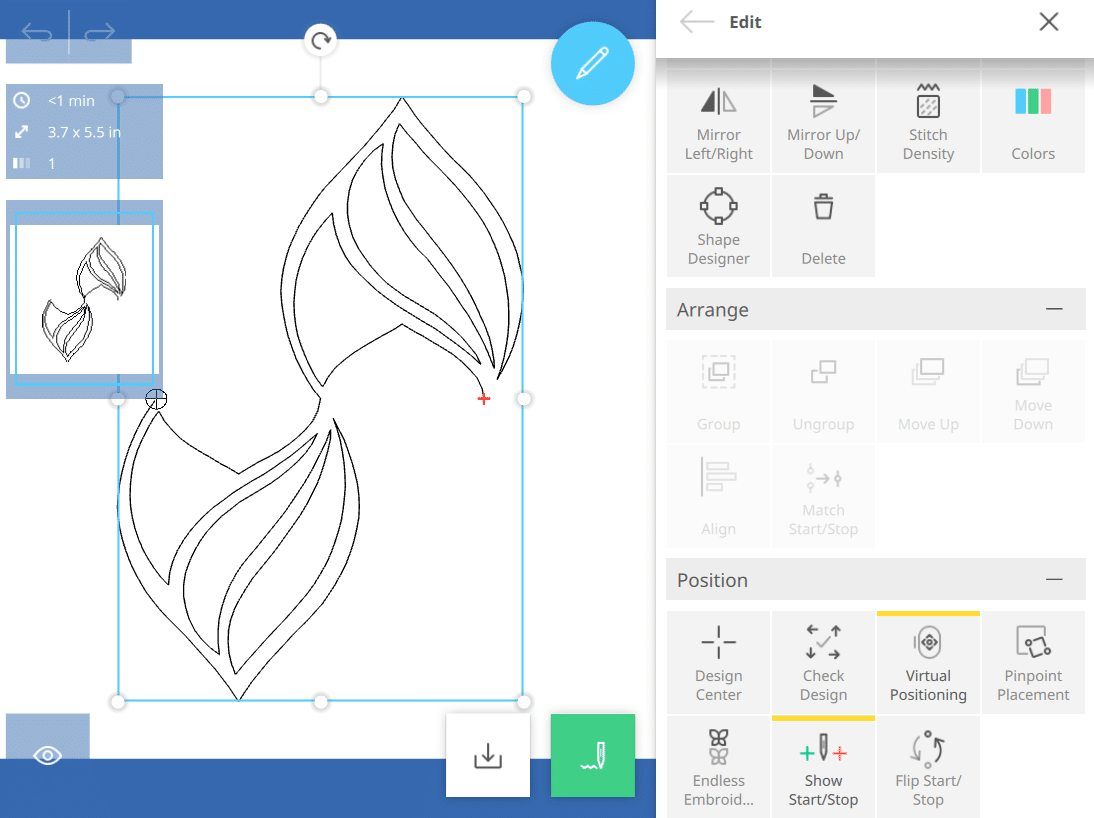Select Mirror Up/Down tool
1094x818 pixels.
[823, 121]
